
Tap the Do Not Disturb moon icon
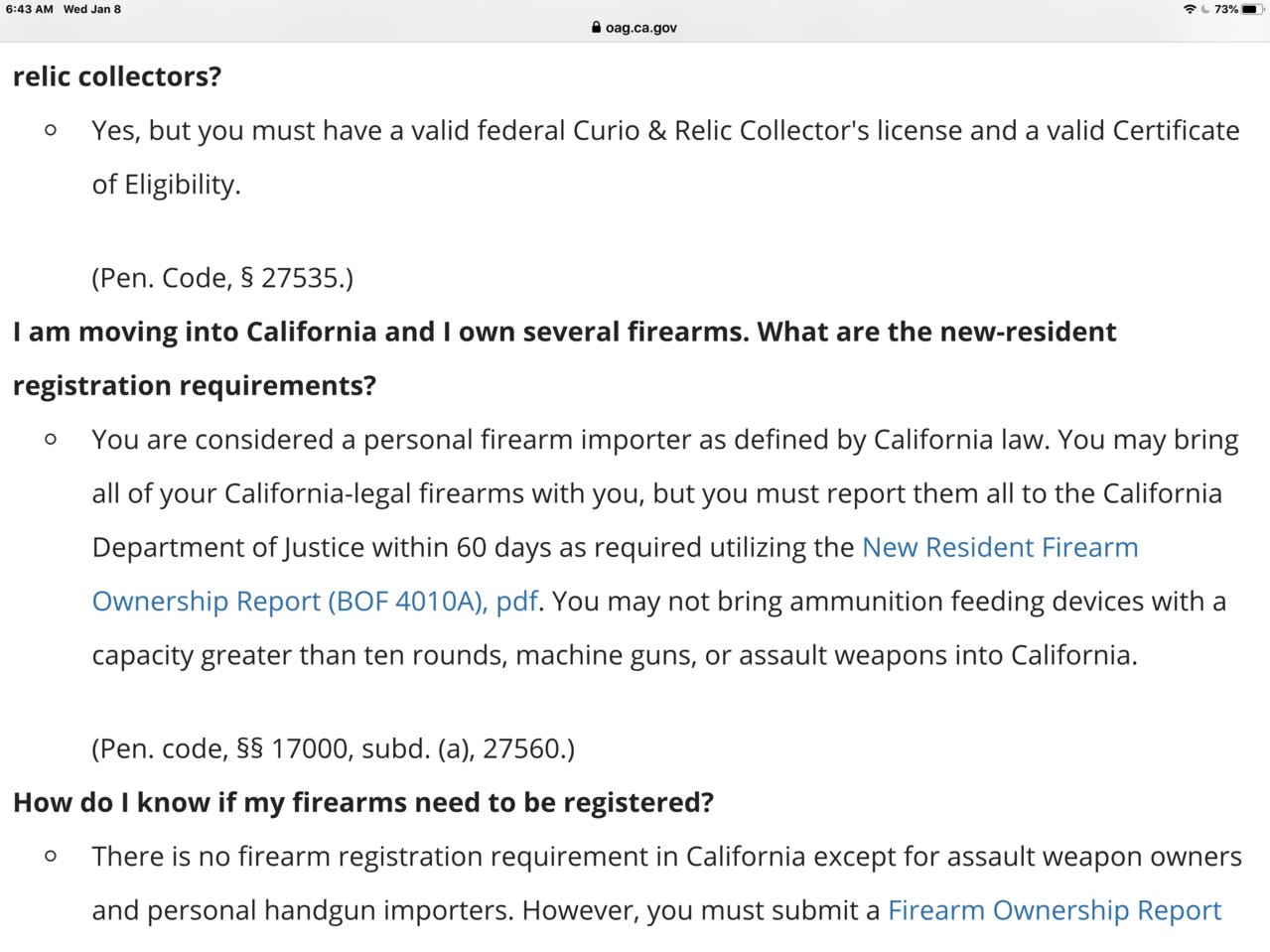(1205, 9)
